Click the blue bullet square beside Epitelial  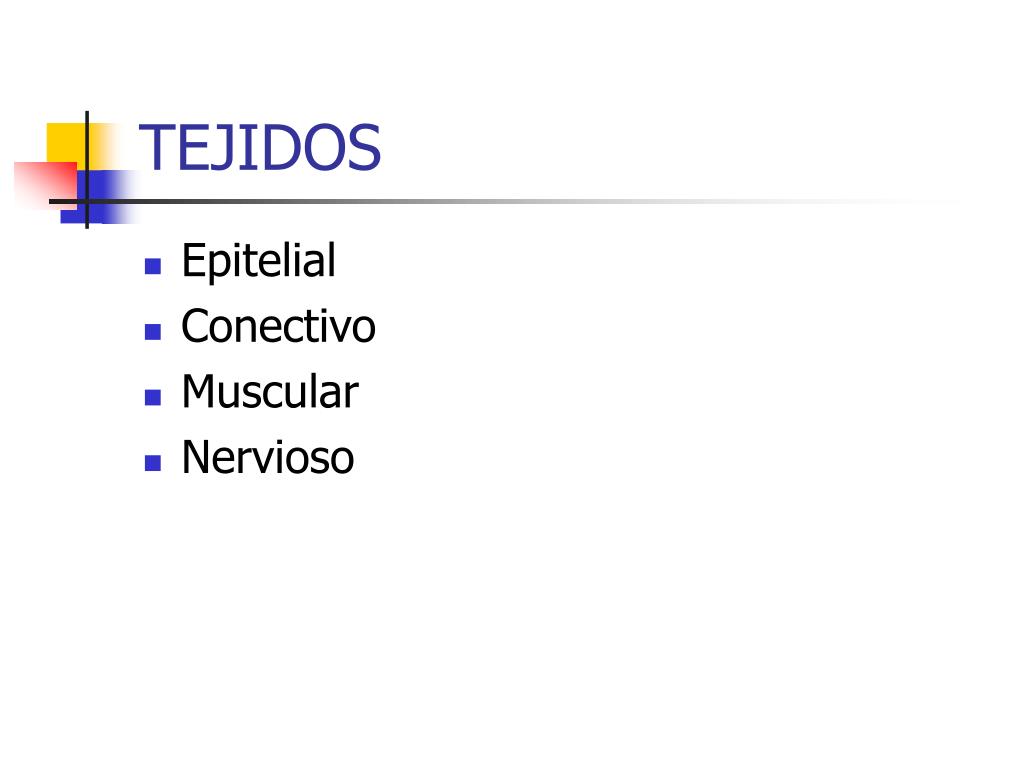[x=153, y=266]
